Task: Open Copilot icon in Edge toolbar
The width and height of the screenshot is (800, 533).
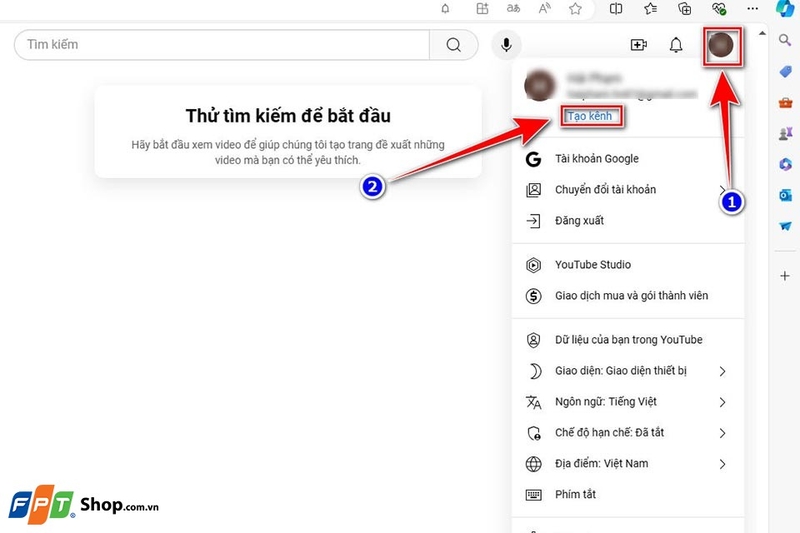Action: (x=785, y=9)
